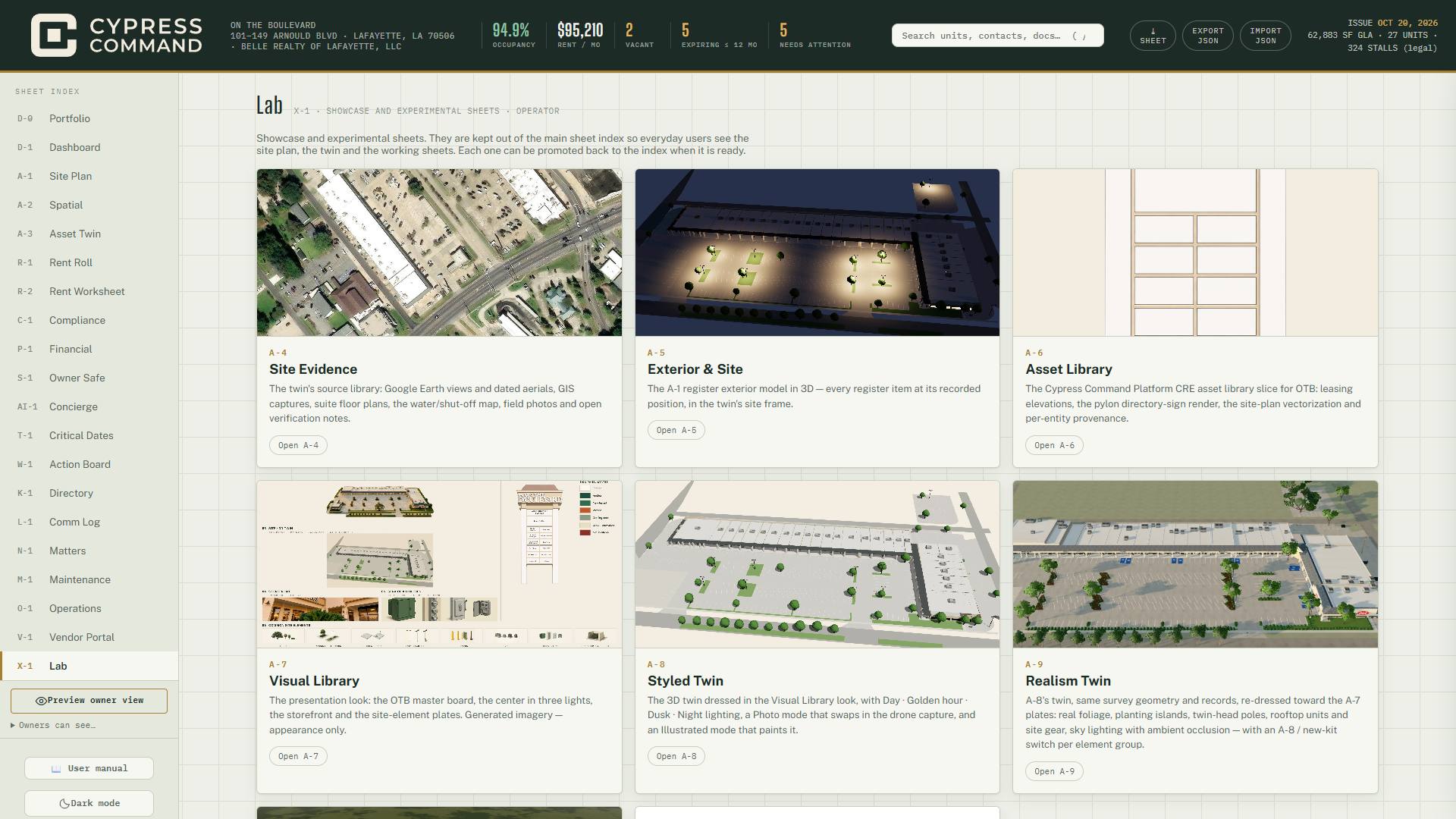
Task: Open Rent Roll in the sheet index
Action: [x=89, y=262]
